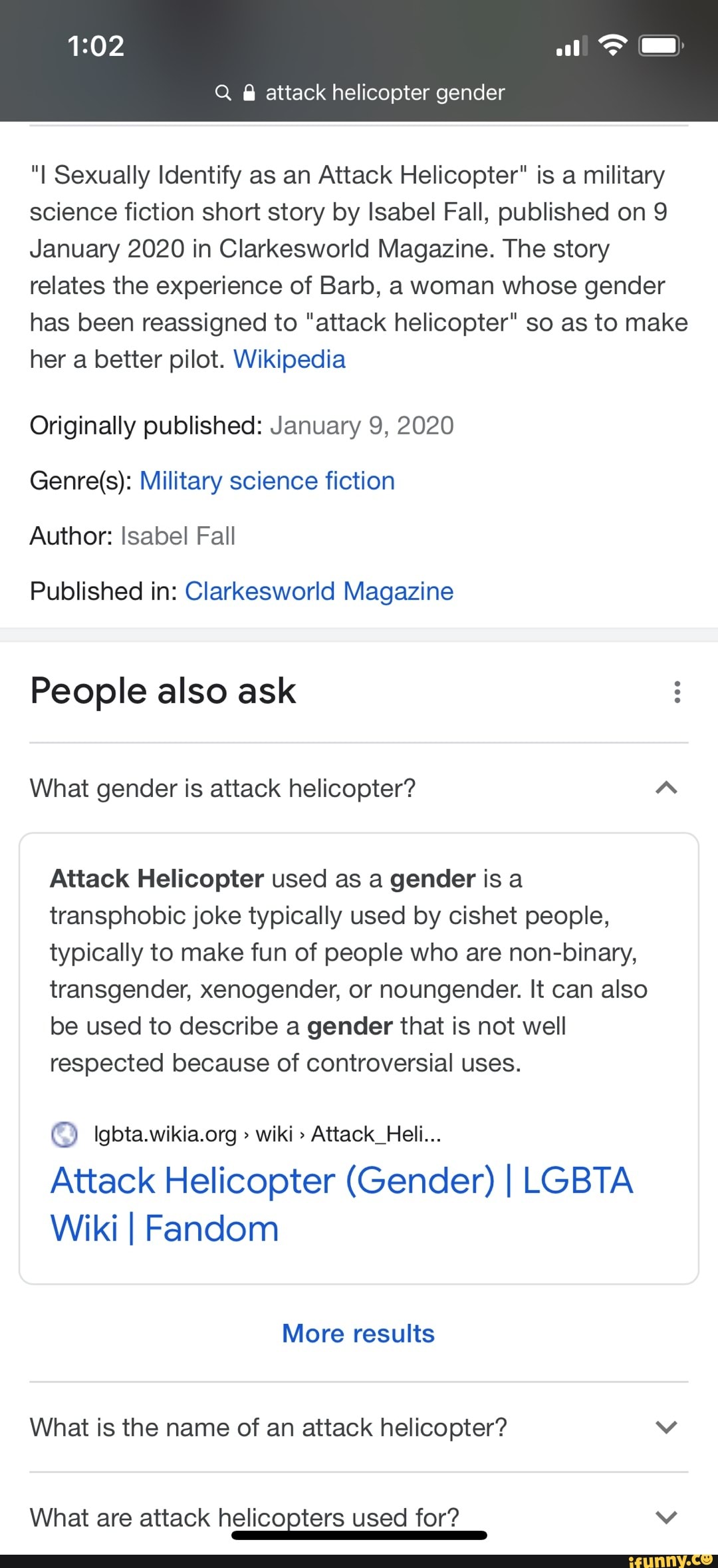
Task: Open the Wikipedia link
Action: (290, 359)
